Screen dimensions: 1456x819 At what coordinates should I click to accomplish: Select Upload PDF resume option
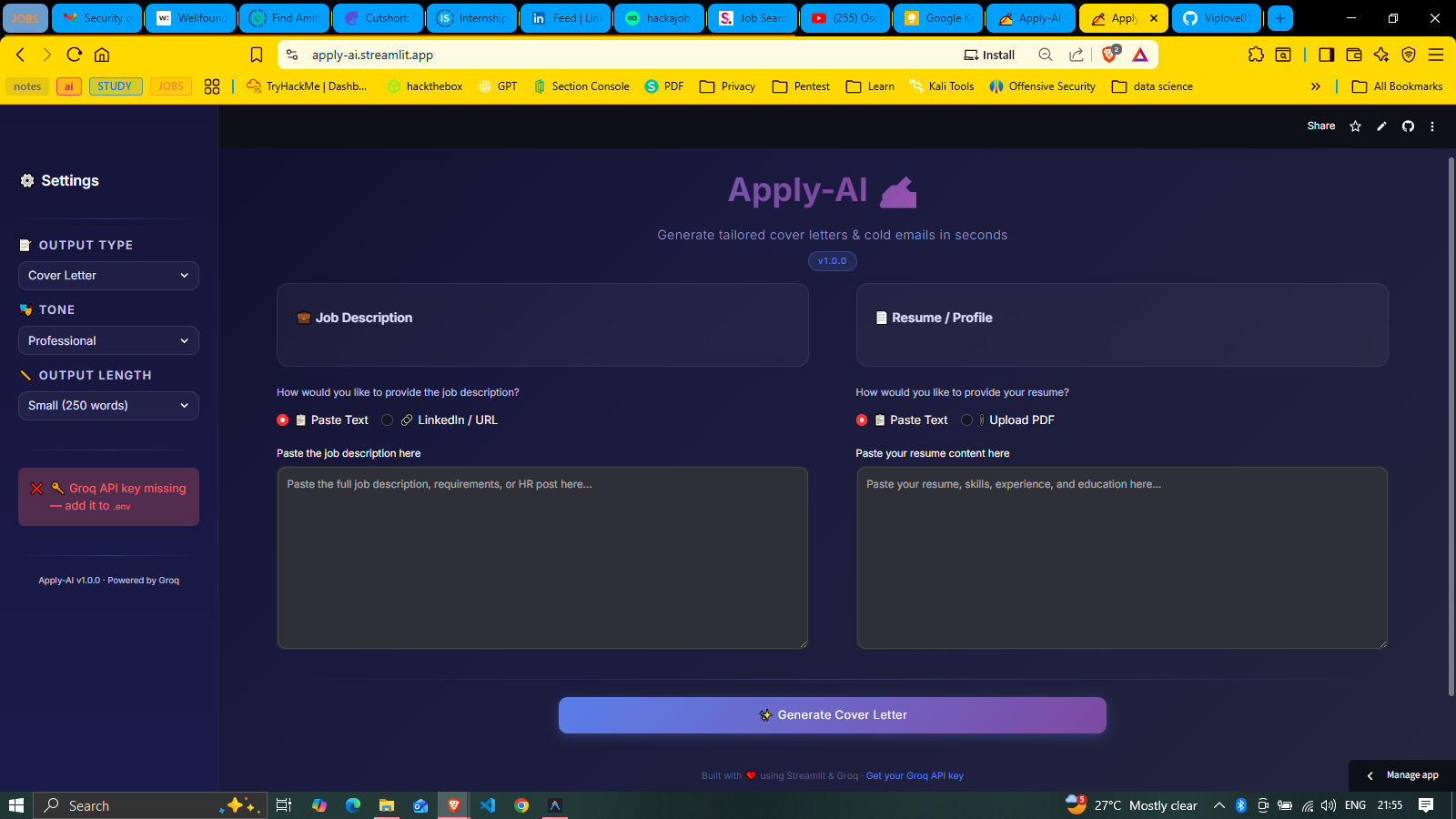pos(1008,420)
